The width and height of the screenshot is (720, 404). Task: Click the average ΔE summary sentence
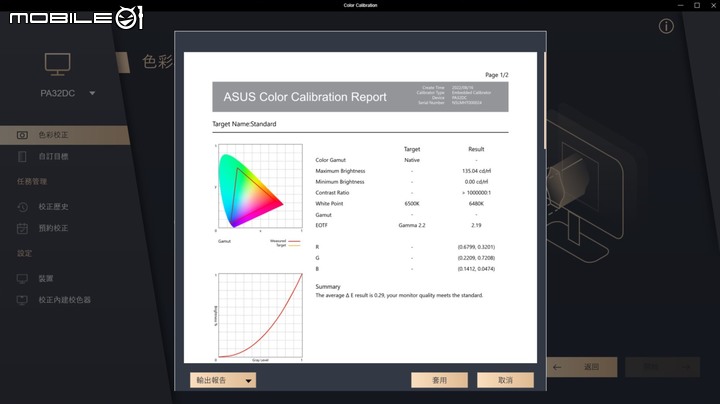coord(399,296)
